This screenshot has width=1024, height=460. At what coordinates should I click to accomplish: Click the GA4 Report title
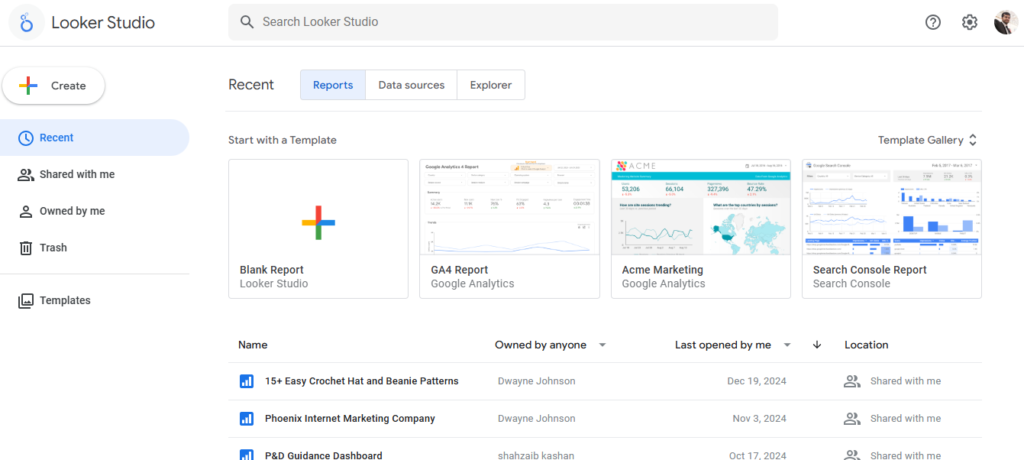click(459, 270)
